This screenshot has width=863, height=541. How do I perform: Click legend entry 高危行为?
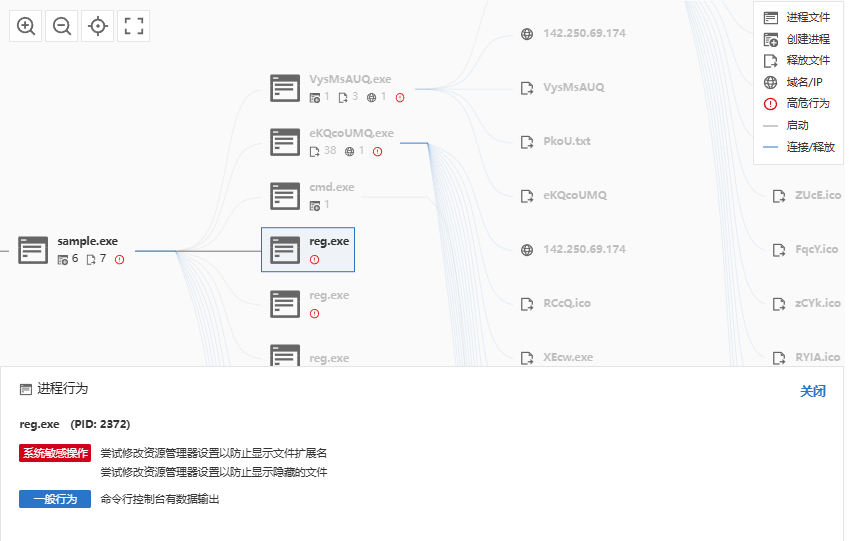pyautogui.click(x=796, y=103)
